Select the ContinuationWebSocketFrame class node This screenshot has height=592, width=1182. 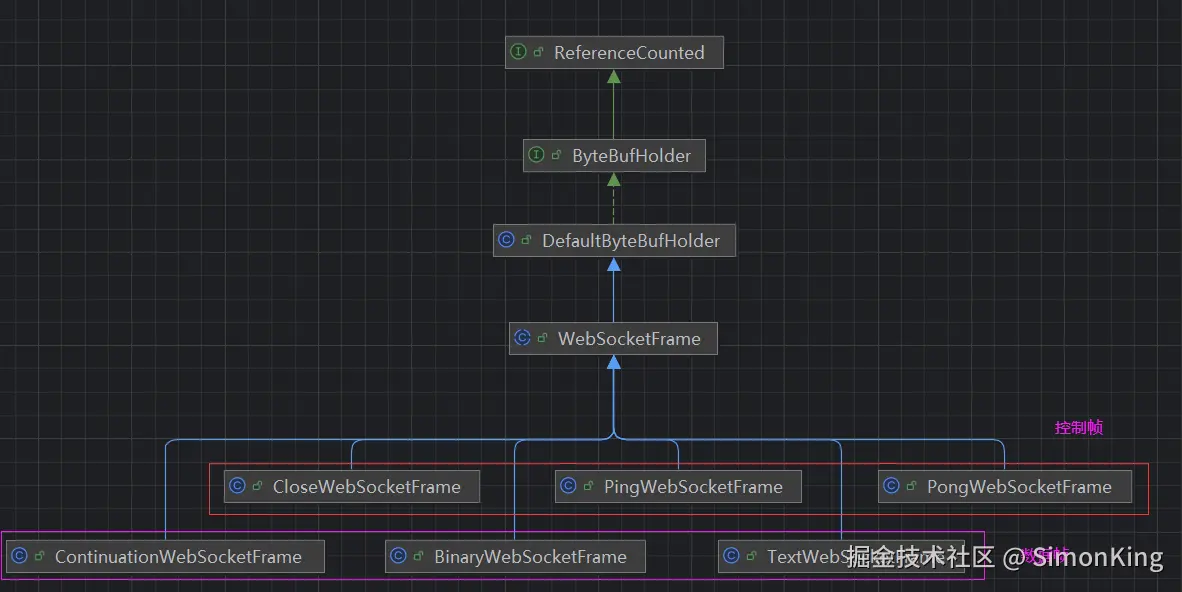point(165,557)
